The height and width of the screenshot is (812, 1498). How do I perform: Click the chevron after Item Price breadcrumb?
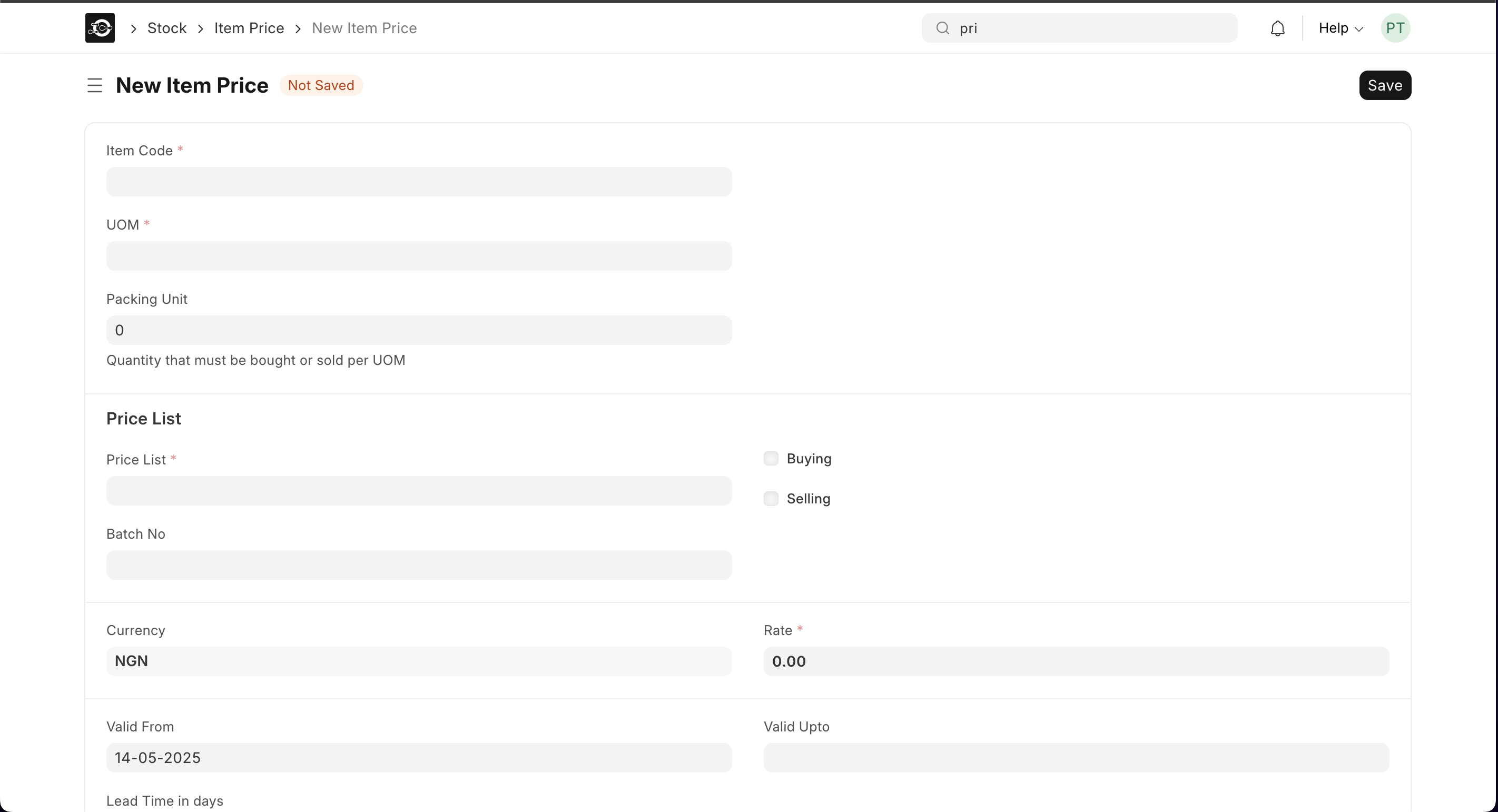298,28
